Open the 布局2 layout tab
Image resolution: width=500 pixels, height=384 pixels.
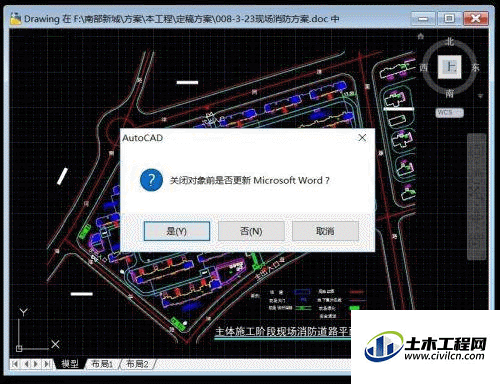tap(137, 364)
